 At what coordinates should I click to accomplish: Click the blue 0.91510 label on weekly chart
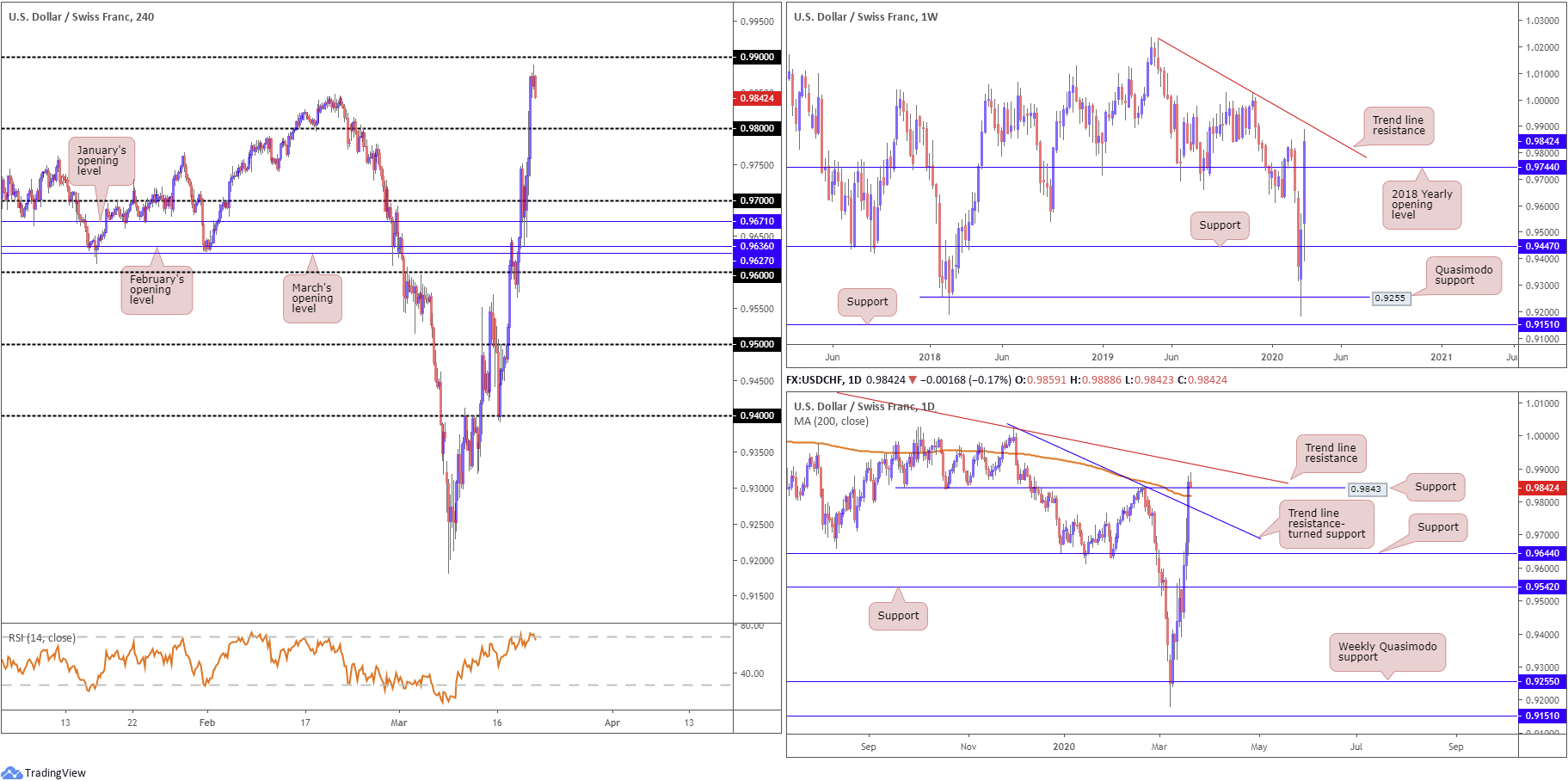1542,324
